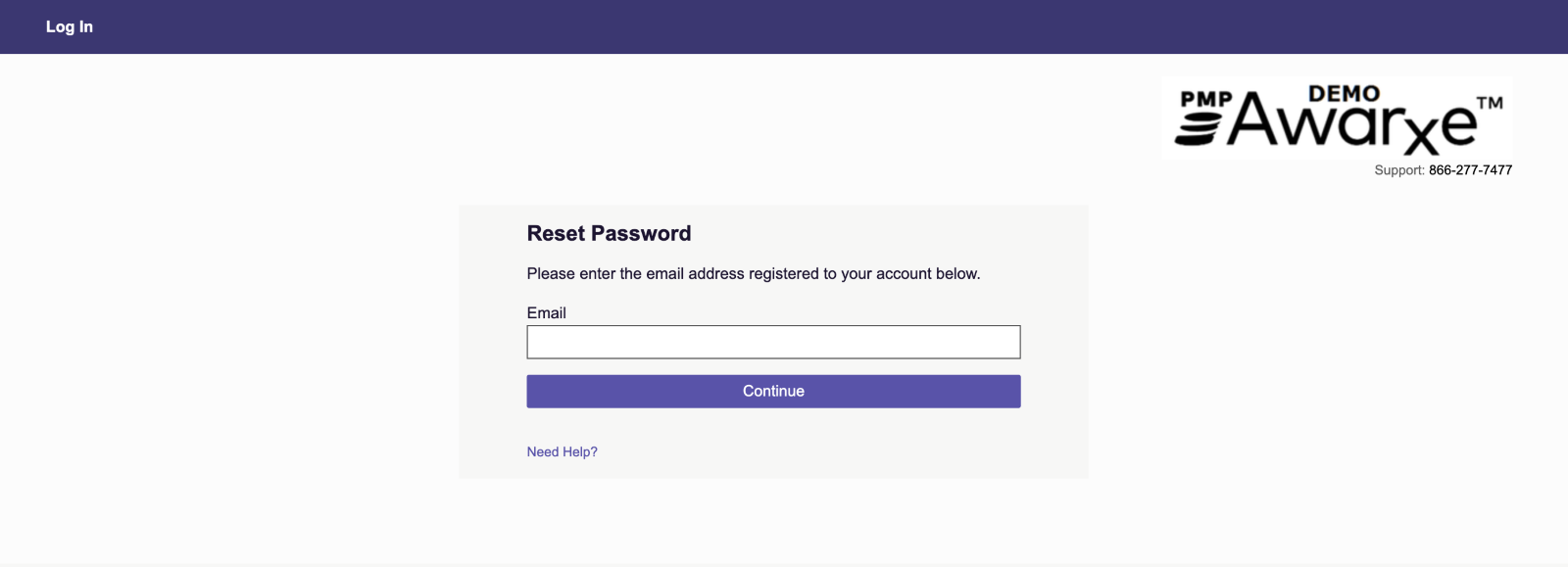Screen dimensions: 1568x567
Task: Click the support phone number 866-277-7477
Action: [x=1469, y=169]
